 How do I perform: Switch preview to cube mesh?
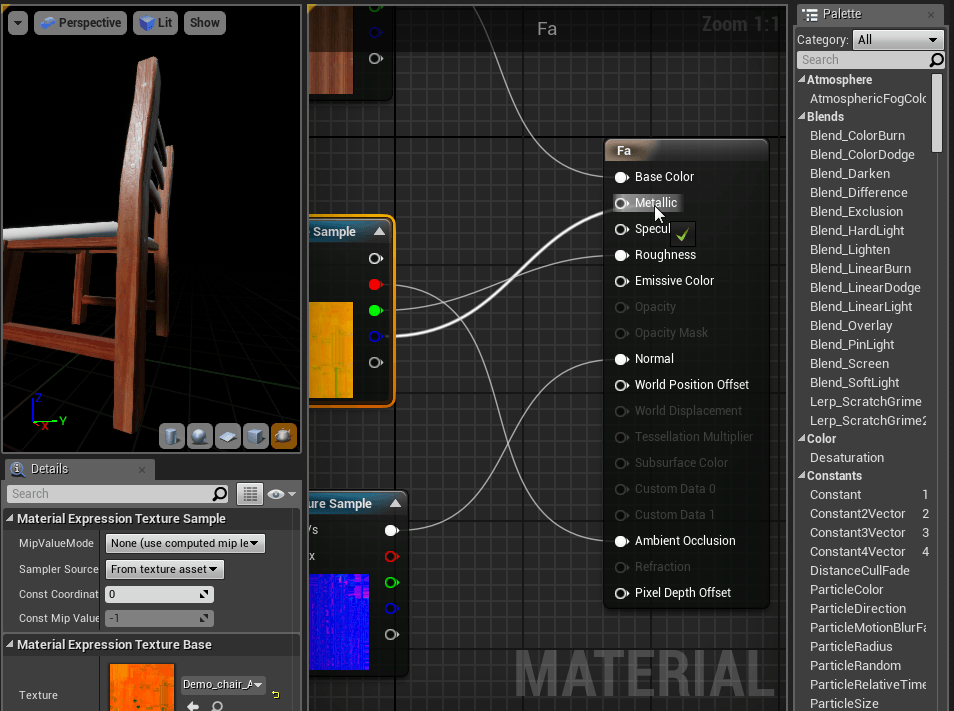[x=256, y=436]
